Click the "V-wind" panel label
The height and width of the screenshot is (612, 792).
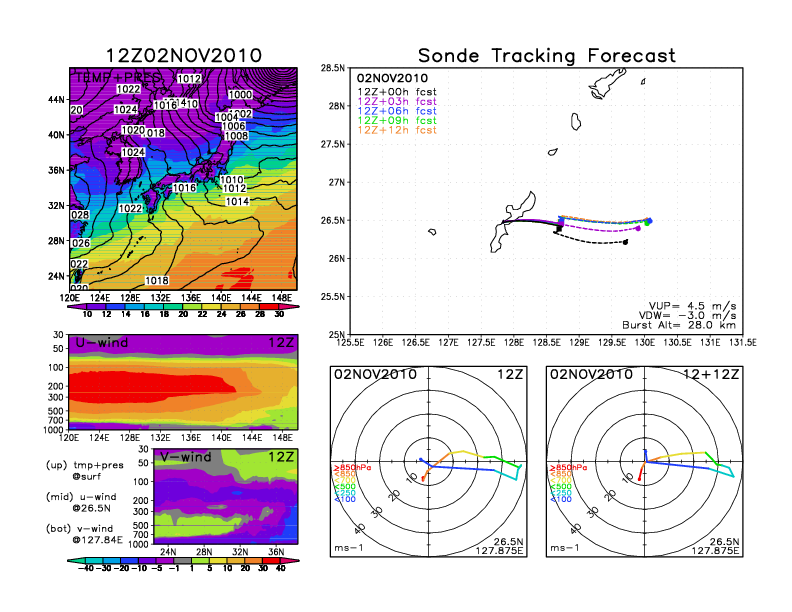[x=186, y=457]
